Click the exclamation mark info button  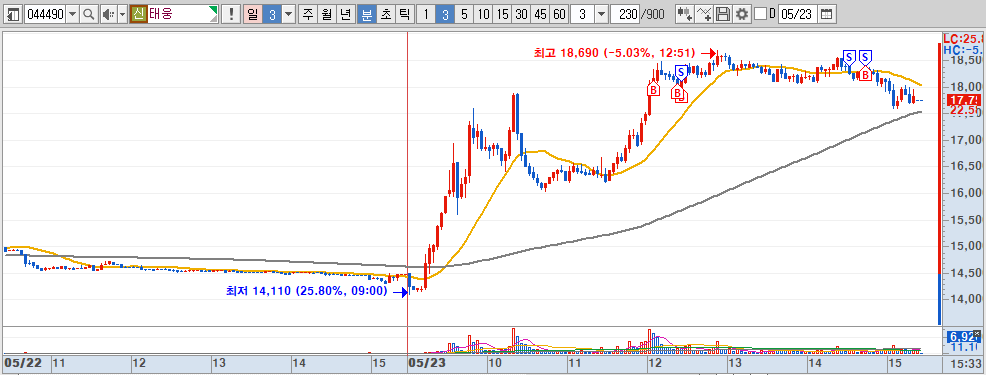click(x=231, y=14)
